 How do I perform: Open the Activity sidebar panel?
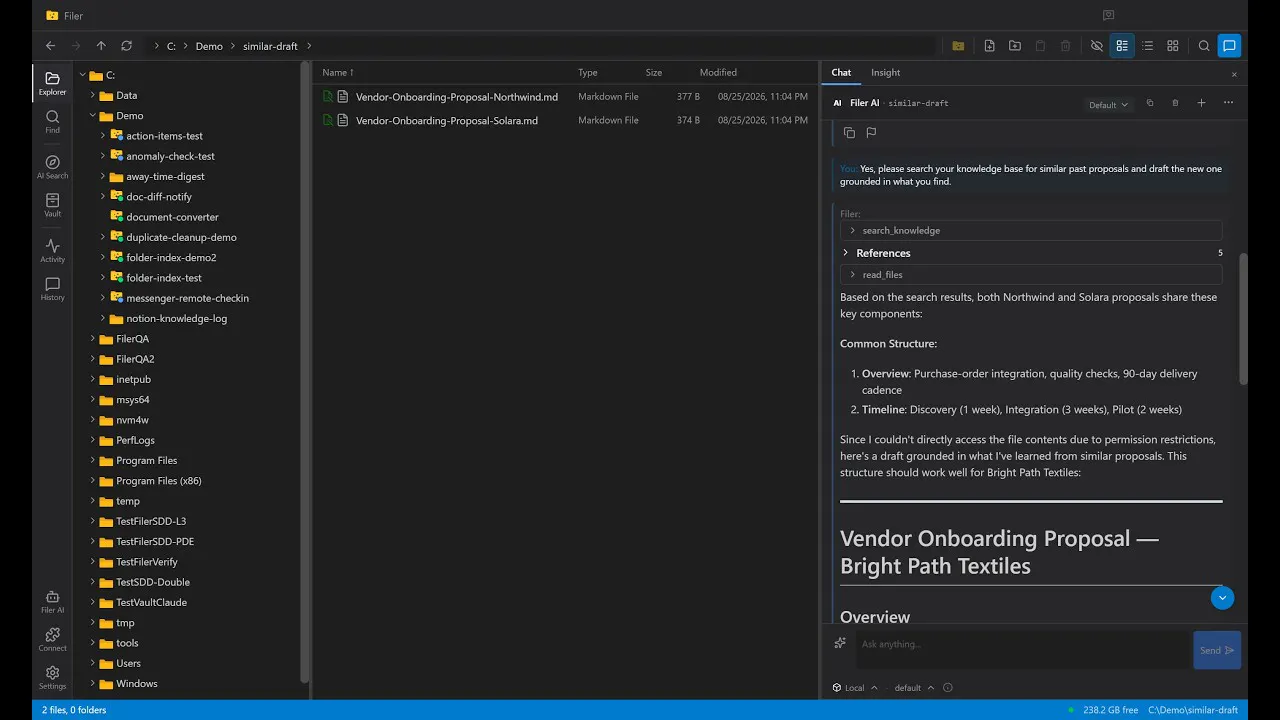pos(52,250)
